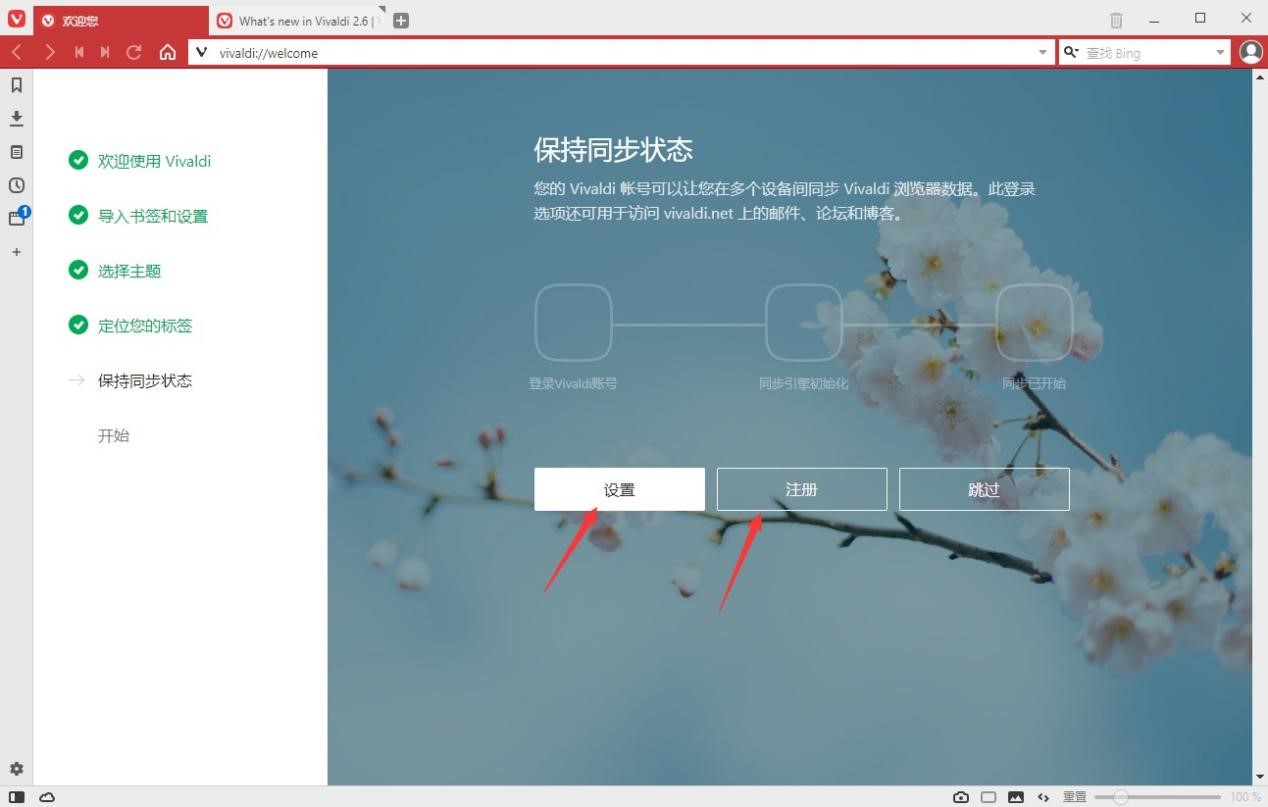Open page actions in the status bar
The image size is (1268, 807).
coord(1043,796)
